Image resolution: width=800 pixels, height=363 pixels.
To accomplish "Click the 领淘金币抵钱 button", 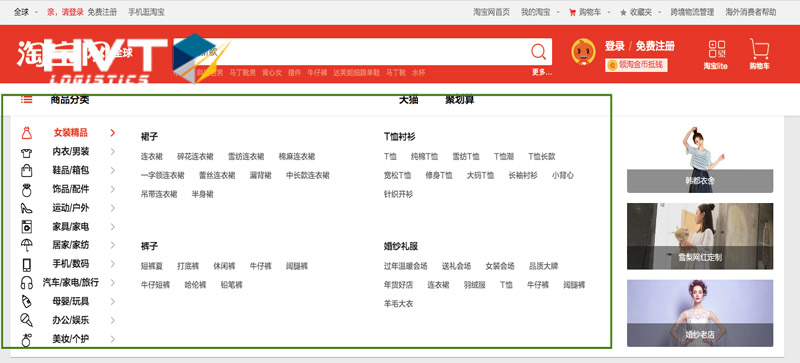I will pos(636,65).
